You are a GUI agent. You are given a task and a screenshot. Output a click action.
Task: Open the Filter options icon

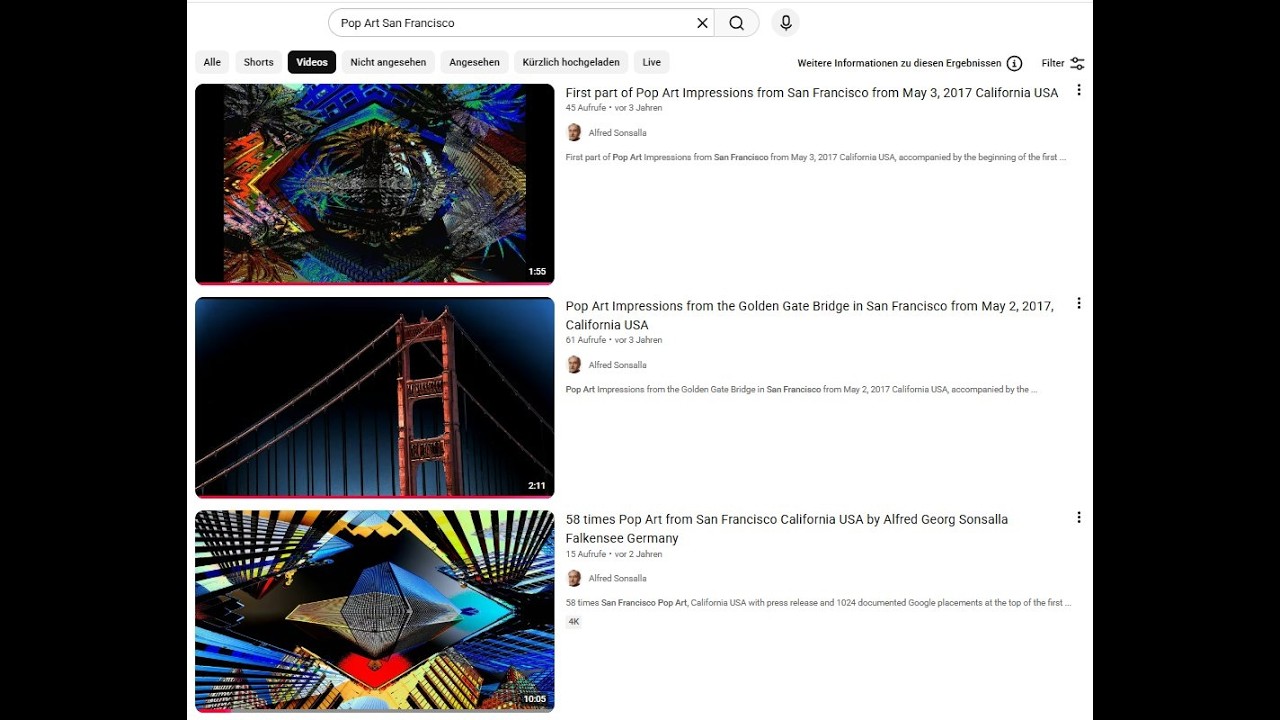pos(1077,63)
